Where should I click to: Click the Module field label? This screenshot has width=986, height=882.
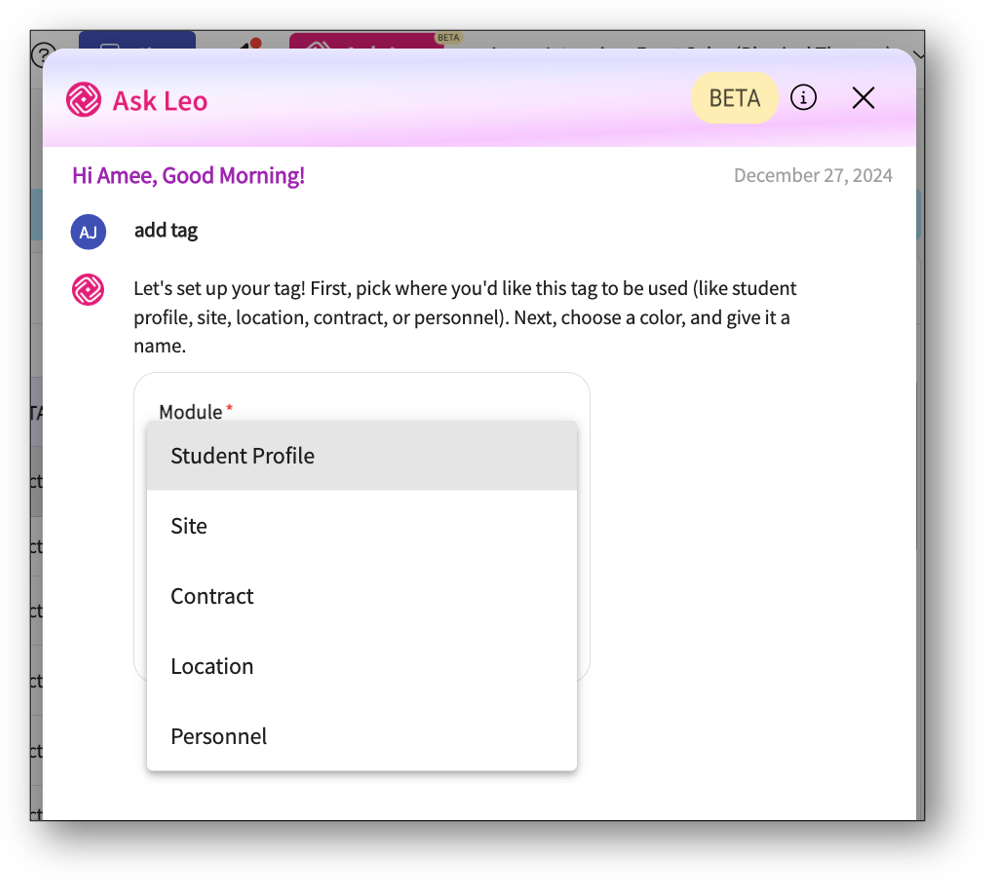[191, 412]
